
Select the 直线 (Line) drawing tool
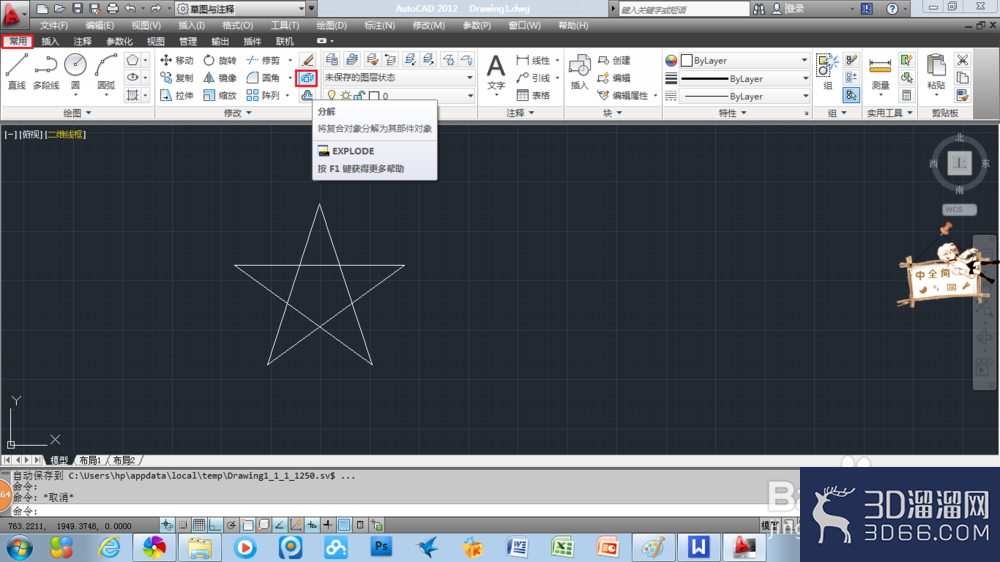pos(17,71)
